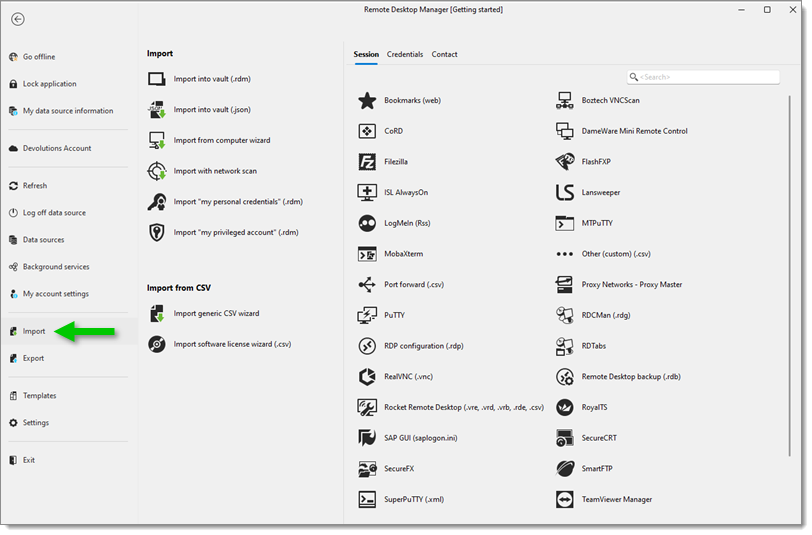Screen dimensions: 812x535
Task: Choose the RDTabs icon
Action: [564, 346]
